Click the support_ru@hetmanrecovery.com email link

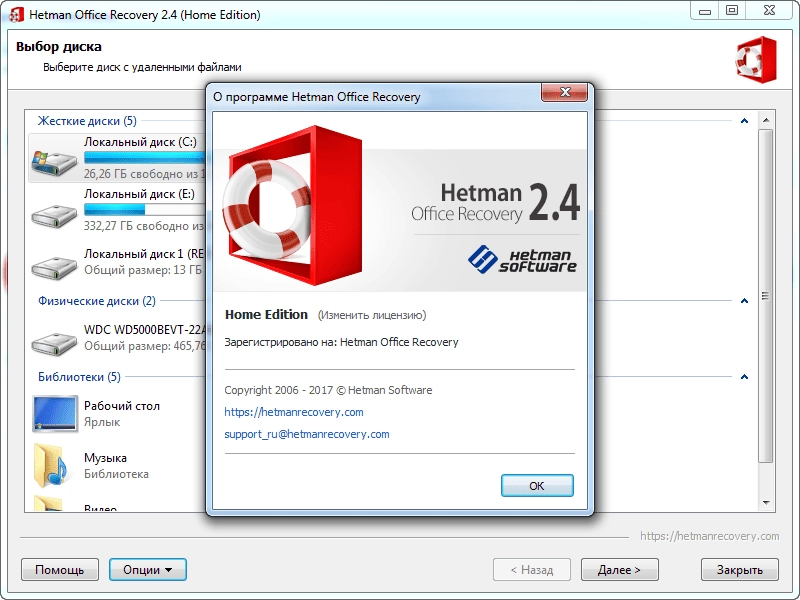pyautogui.click(x=307, y=434)
